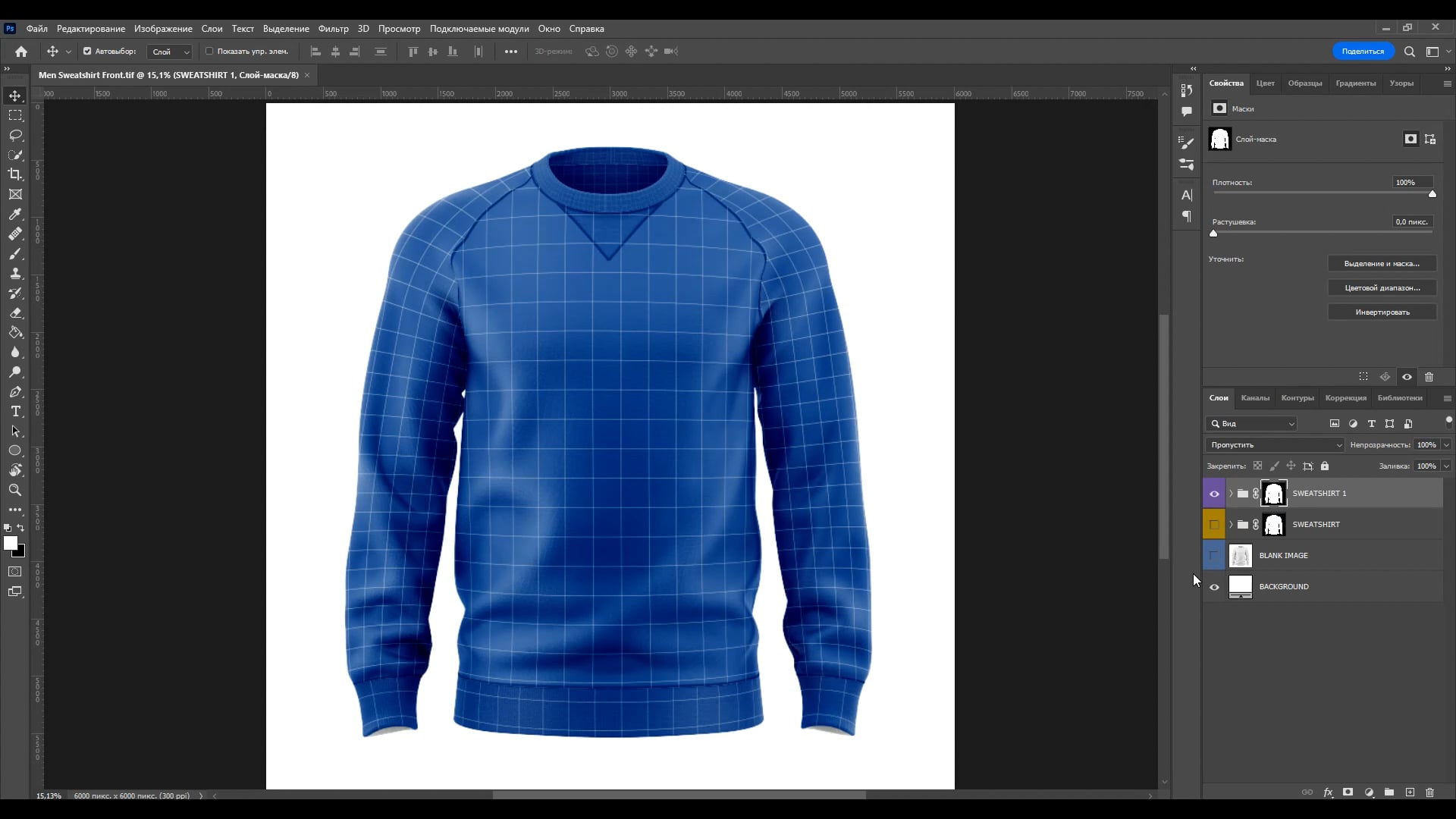This screenshot has width=1456, height=819.
Task: Select the Move tool
Action: click(x=15, y=96)
